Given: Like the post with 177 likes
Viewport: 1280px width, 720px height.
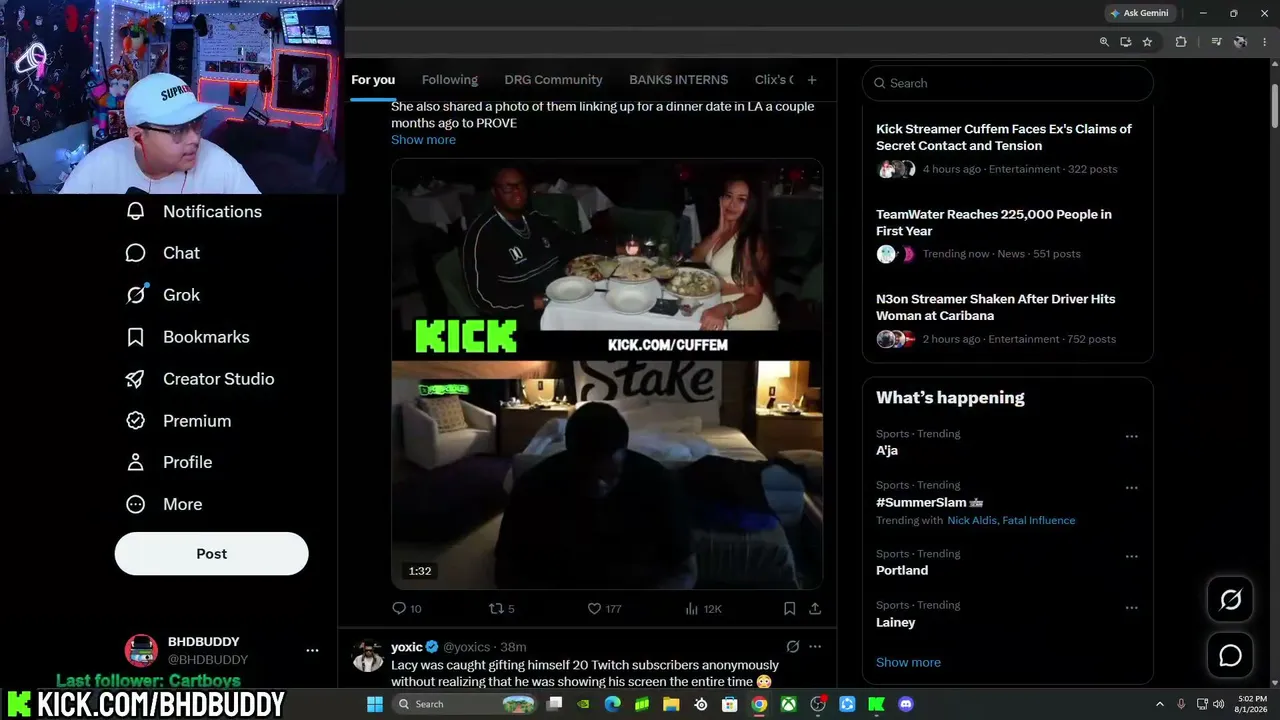Looking at the screenshot, I should pos(593,608).
